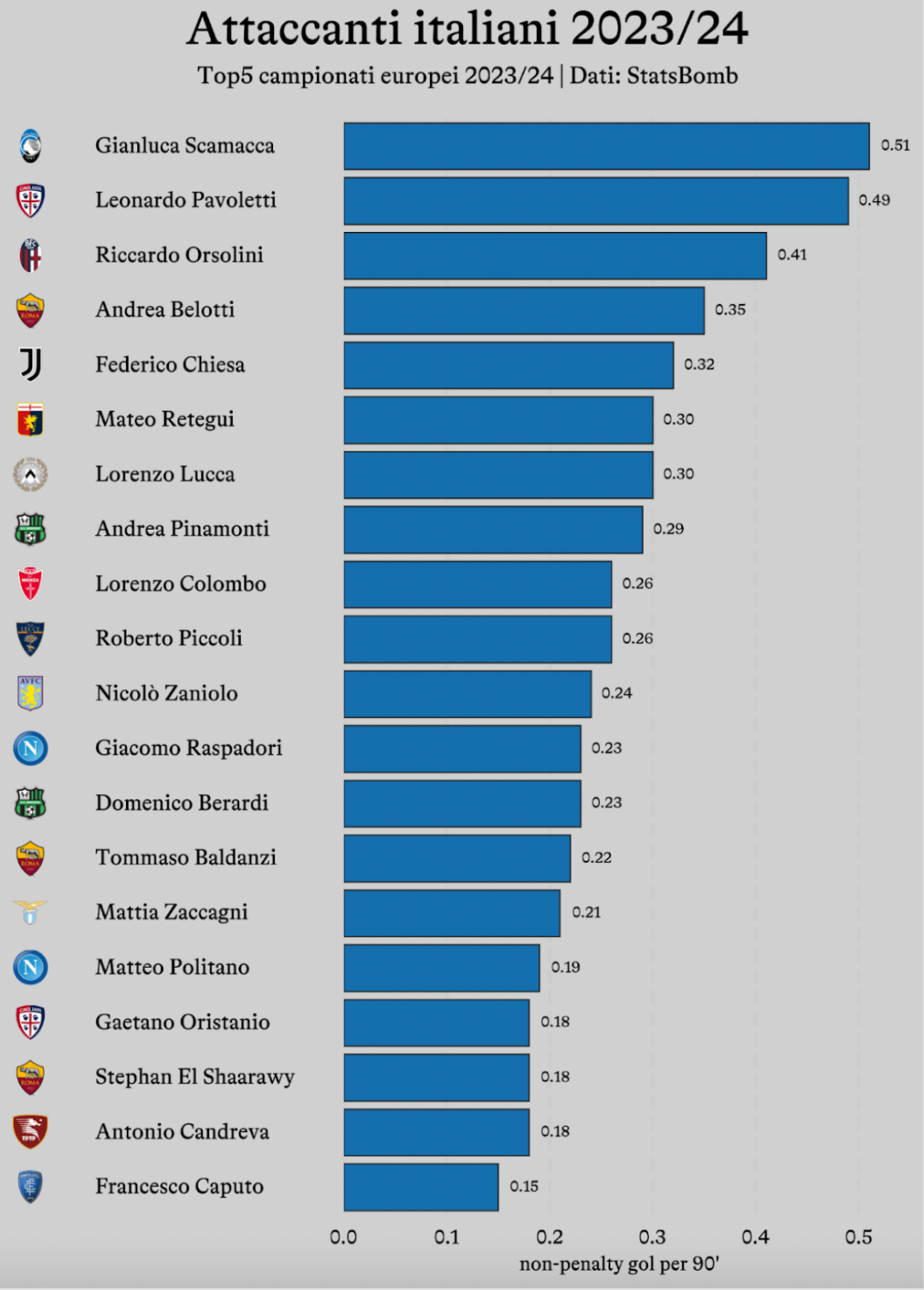Click the player name Leonardo Pavoletti
The width and height of the screenshot is (924, 1290).
[x=185, y=200]
